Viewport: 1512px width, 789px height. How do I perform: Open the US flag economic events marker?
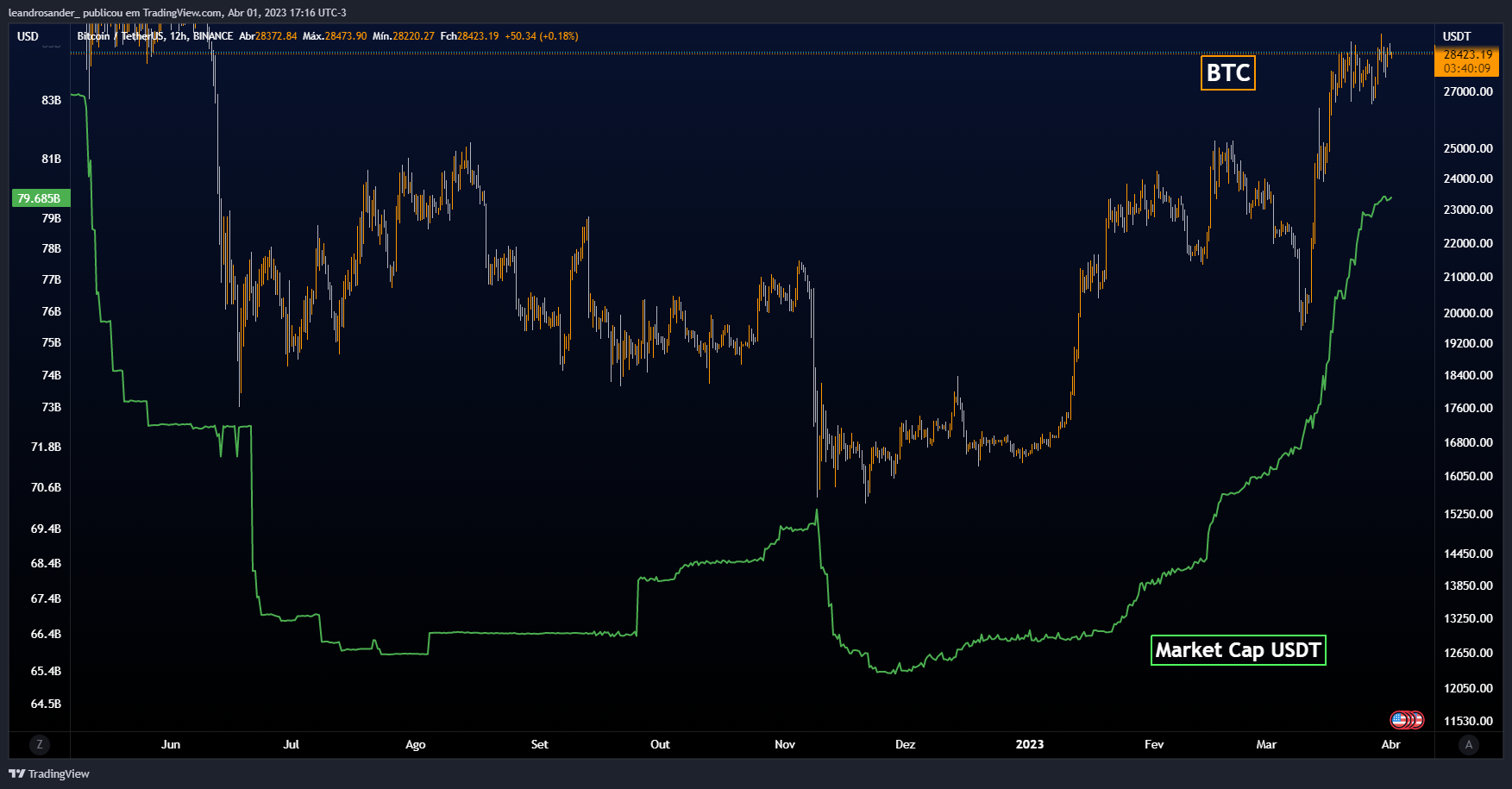click(1399, 719)
